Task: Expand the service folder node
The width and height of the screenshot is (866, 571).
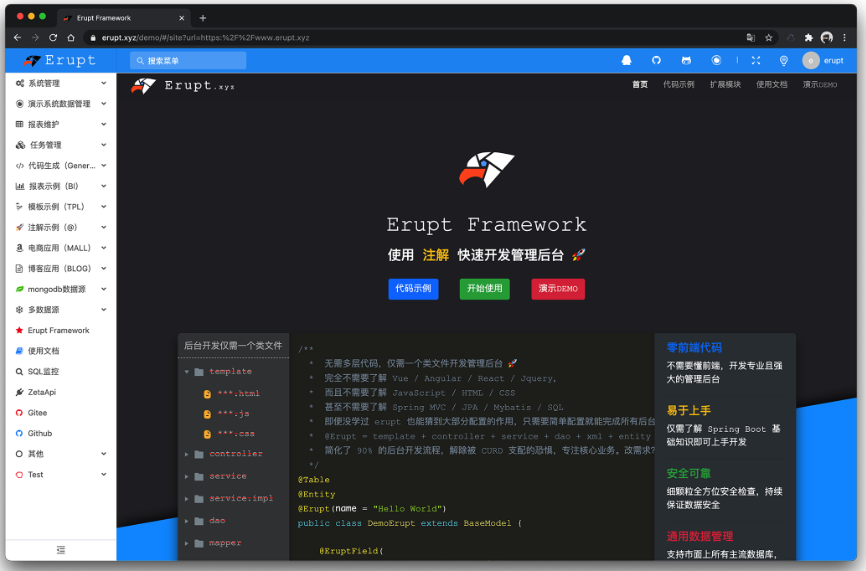Action: [187, 476]
